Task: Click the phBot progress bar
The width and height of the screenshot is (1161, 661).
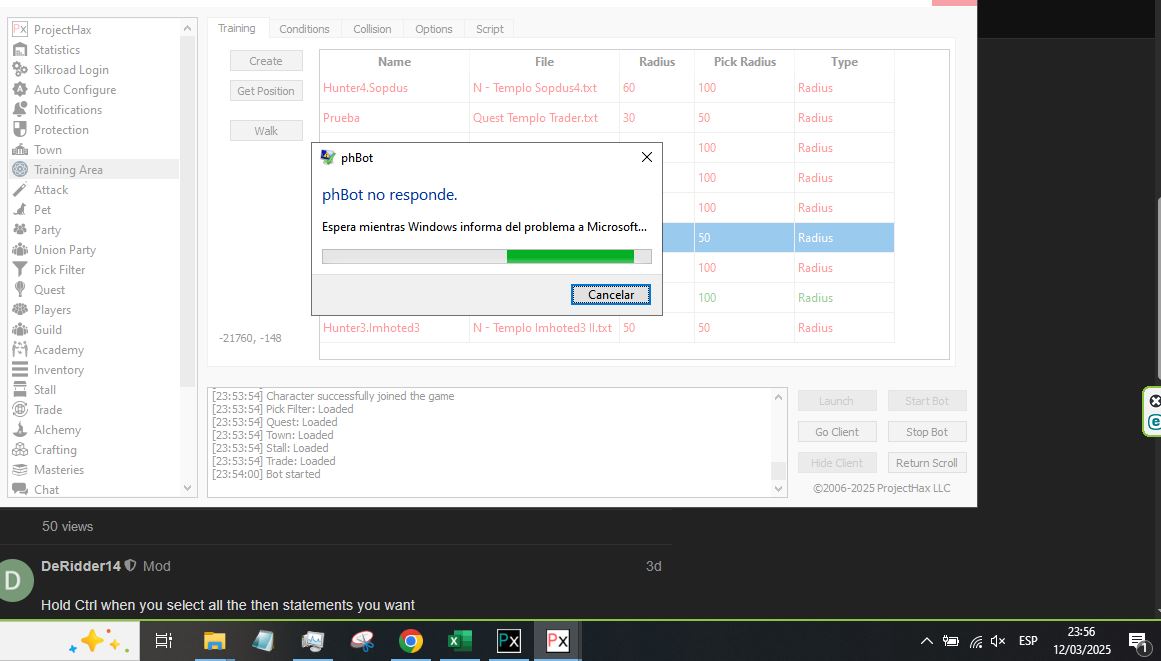Action: coord(486,257)
